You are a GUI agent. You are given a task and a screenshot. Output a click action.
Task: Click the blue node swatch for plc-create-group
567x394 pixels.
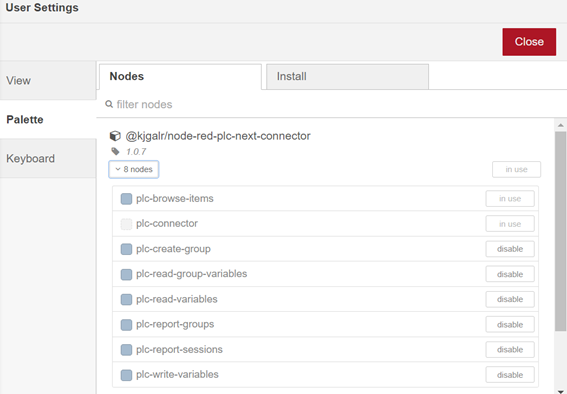point(126,249)
